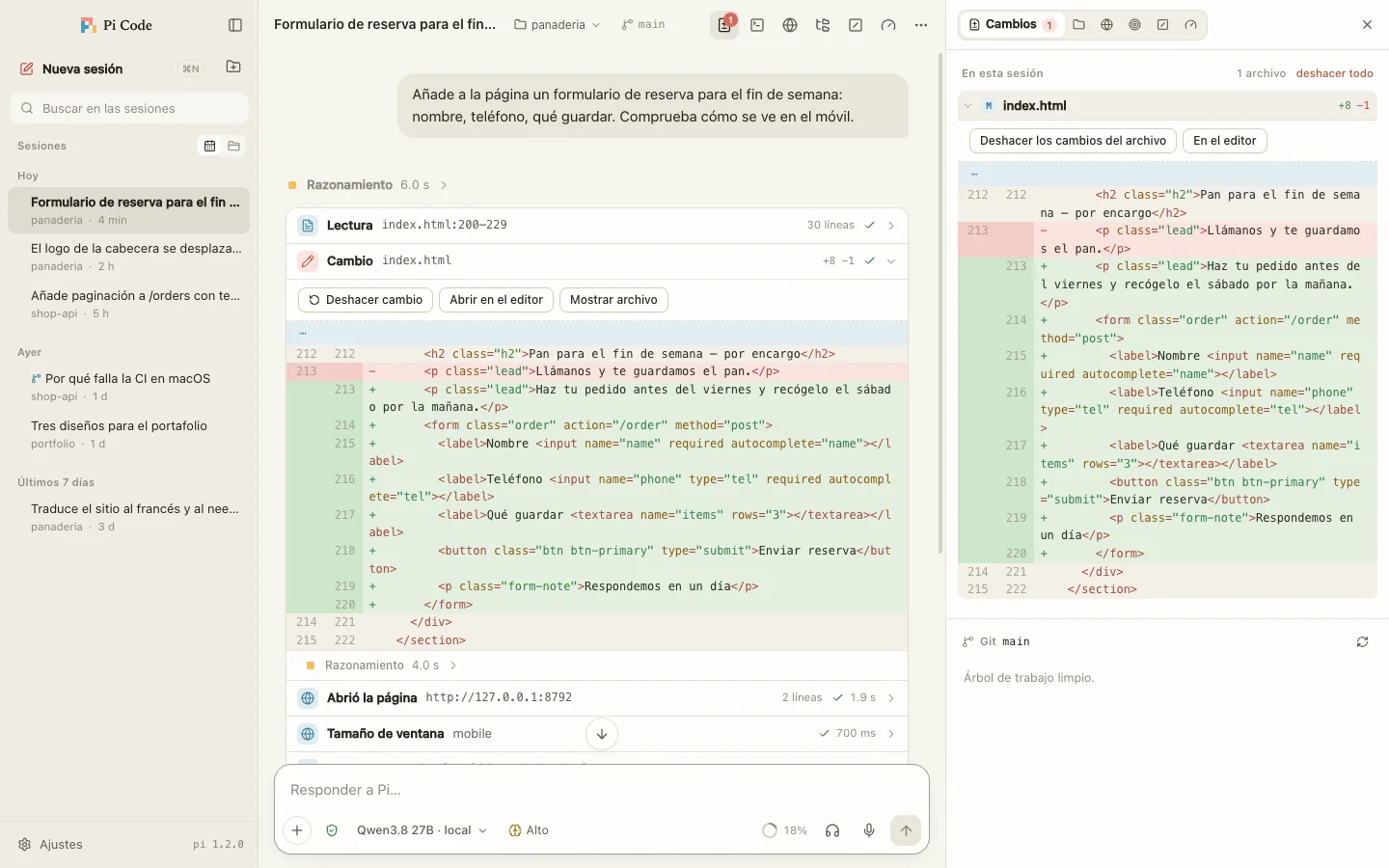The height and width of the screenshot is (868, 1389).
Task: Open the header gauge performance icon
Action: (888, 25)
